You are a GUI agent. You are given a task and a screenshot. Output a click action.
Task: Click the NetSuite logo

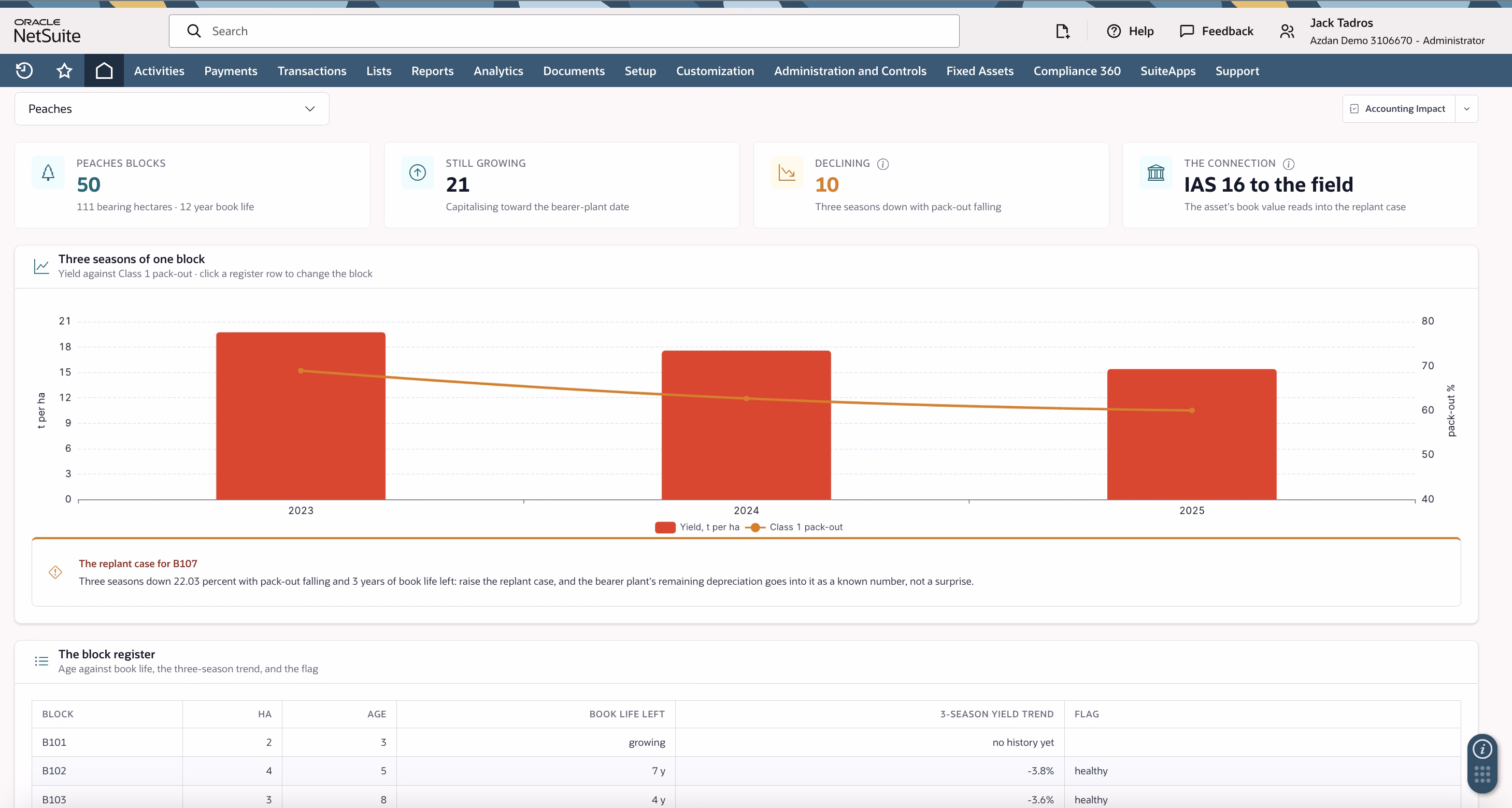(x=47, y=31)
